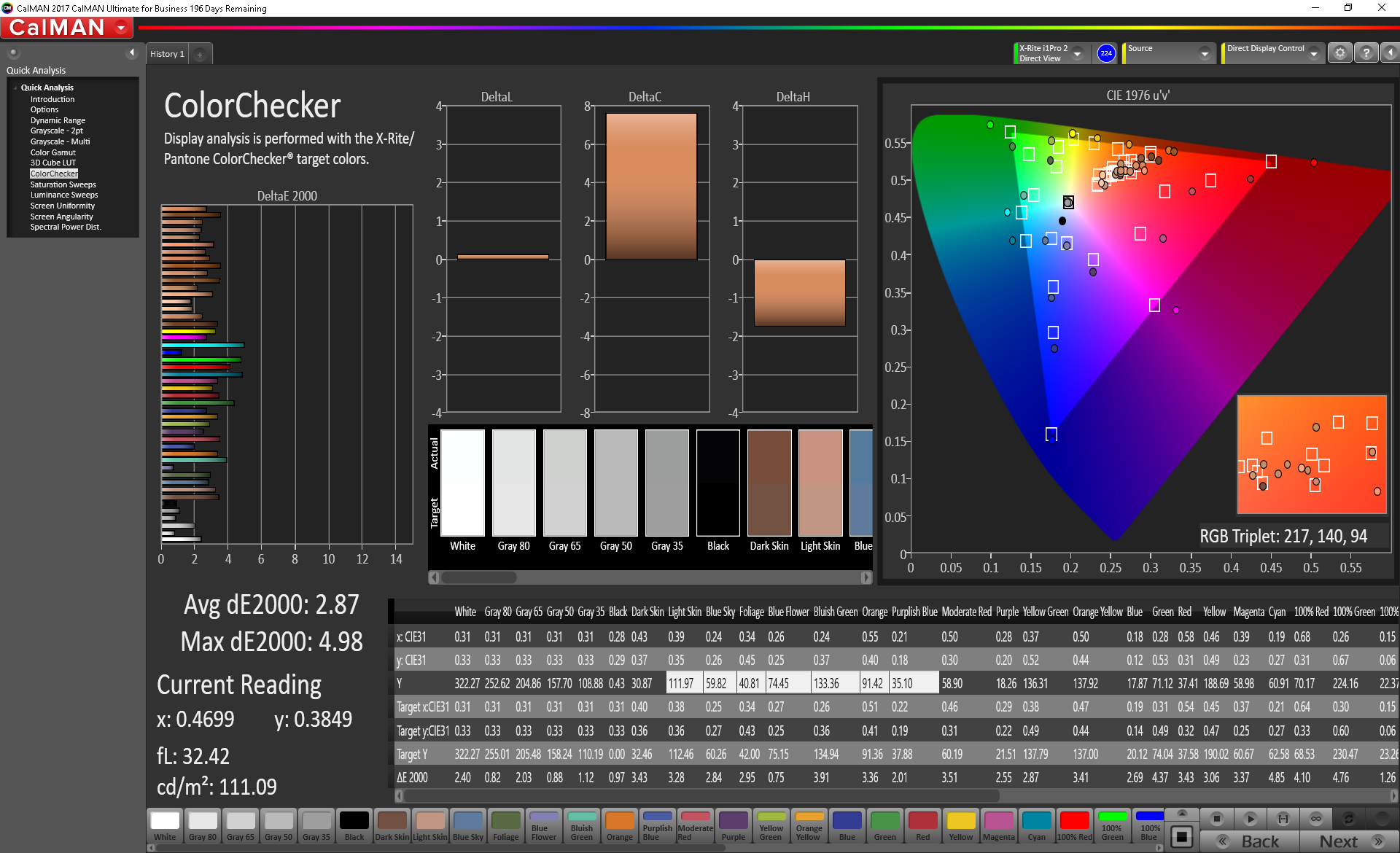Go to Dynamic Range page
The height and width of the screenshot is (853, 1400).
coord(58,120)
